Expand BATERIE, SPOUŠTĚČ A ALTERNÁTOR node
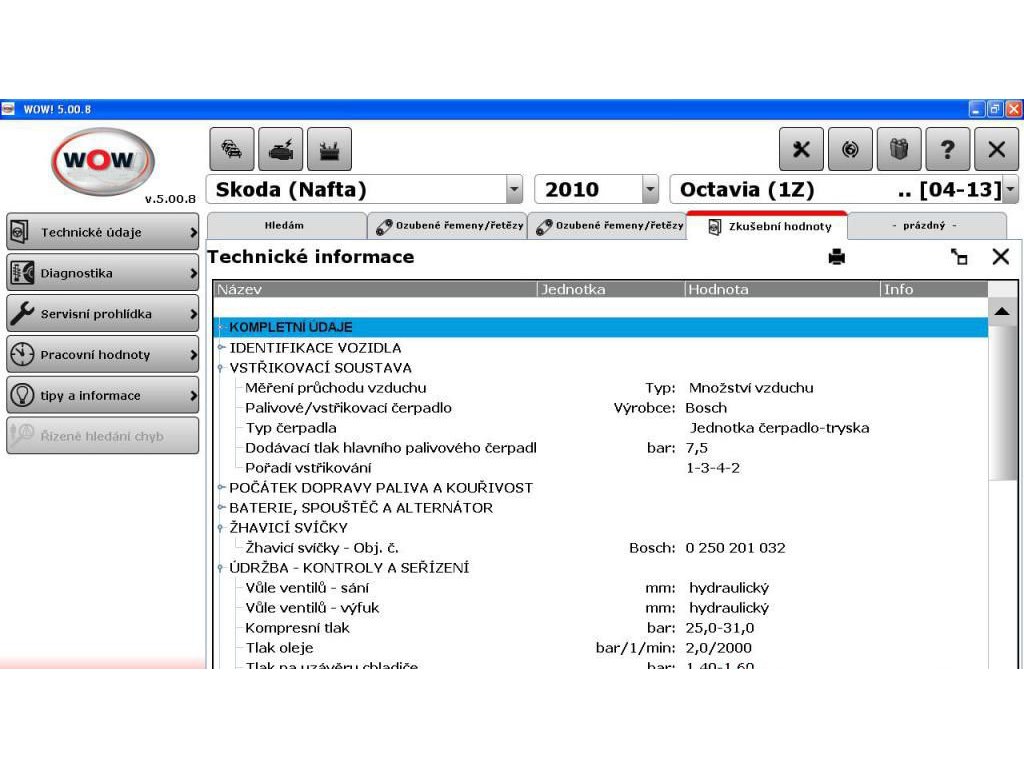1024x768 pixels. tap(221, 507)
